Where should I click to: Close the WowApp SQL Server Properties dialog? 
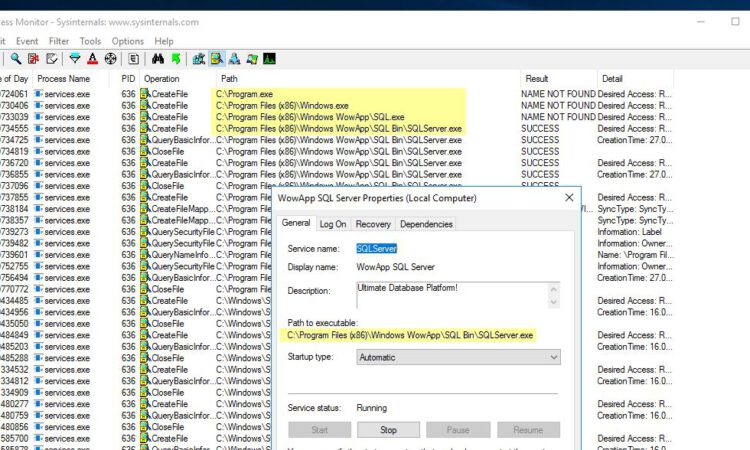569,198
